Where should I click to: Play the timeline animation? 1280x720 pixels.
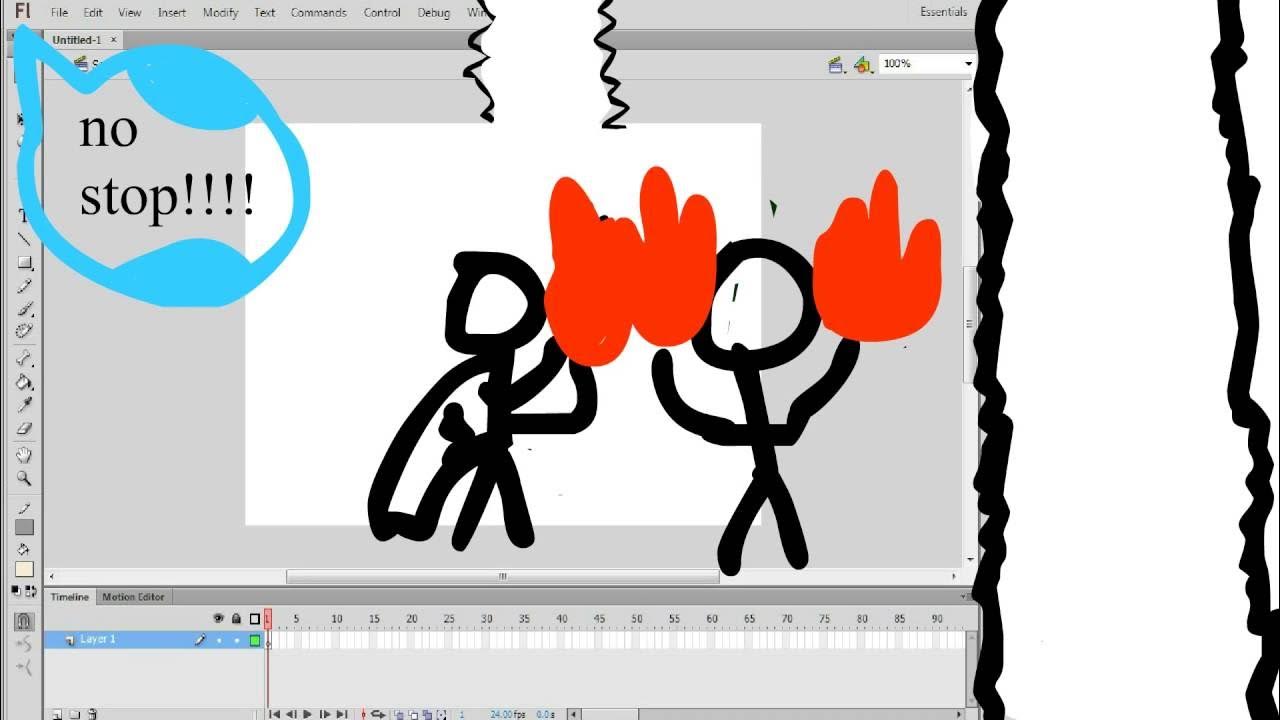pyautogui.click(x=307, y=714)
